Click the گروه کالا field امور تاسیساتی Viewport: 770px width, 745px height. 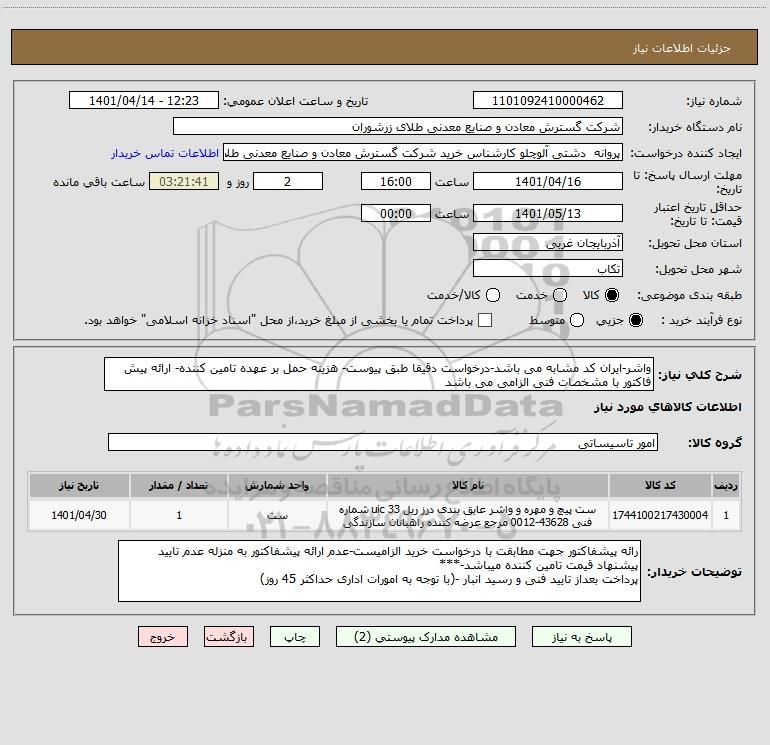[383, 442]
